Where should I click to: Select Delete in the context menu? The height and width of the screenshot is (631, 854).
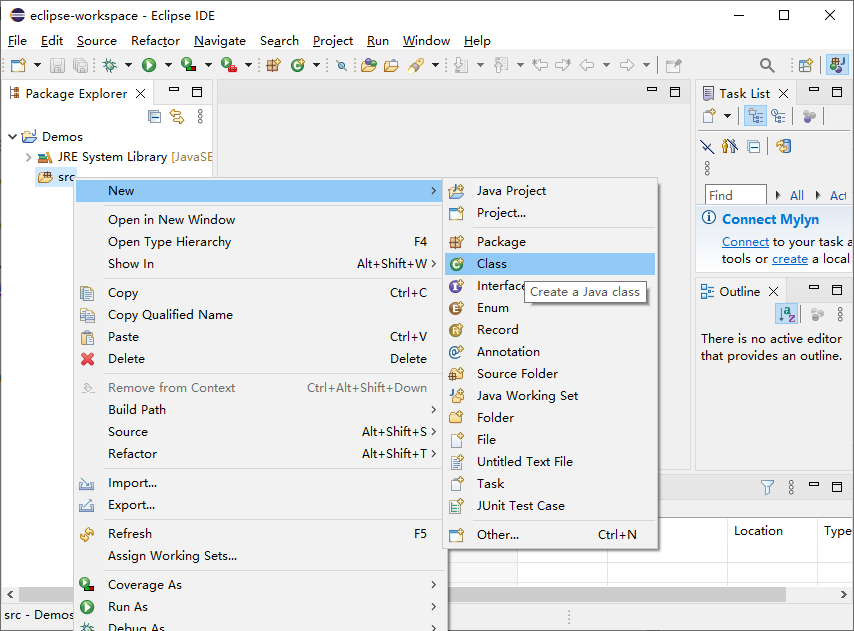pos(259,359)
